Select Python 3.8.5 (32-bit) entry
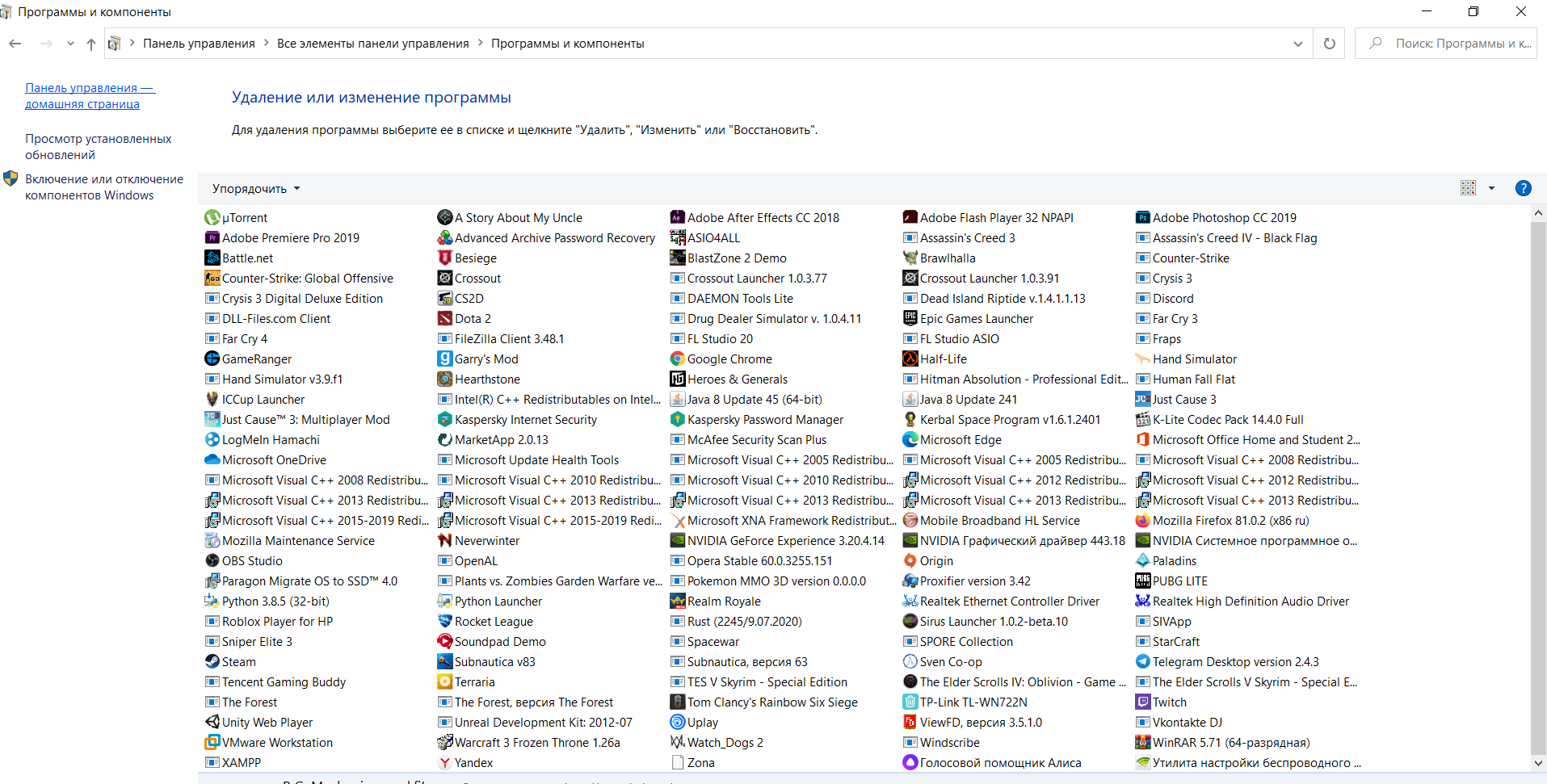Image resolution: width=1547 pixels, height=784 pixels. (x=267, y=602)
